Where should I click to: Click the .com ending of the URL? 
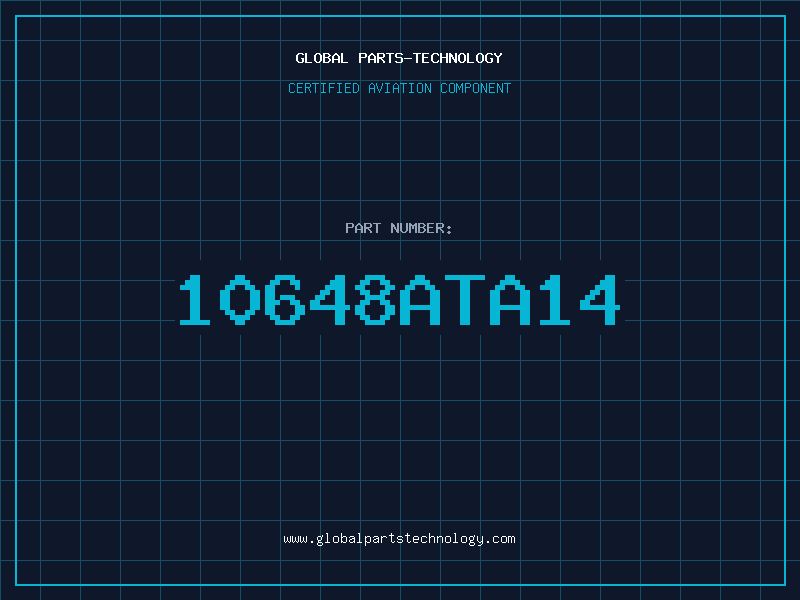tap(500, 539)
